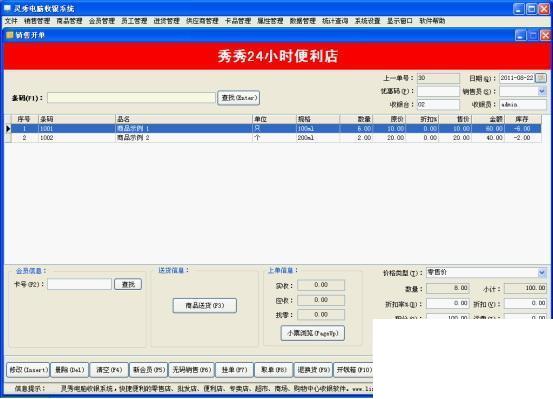
Task: Open the 卡品管理 menu
Action: tap(238, 21)
